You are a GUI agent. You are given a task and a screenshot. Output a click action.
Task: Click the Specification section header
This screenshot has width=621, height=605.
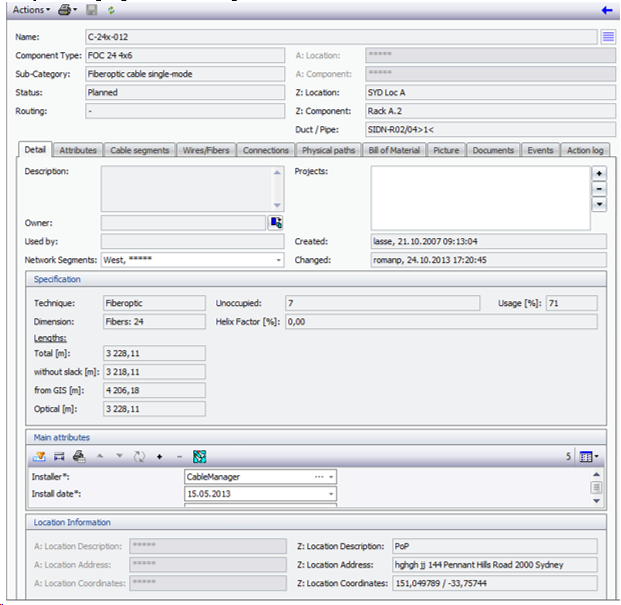tap(316, 279)
